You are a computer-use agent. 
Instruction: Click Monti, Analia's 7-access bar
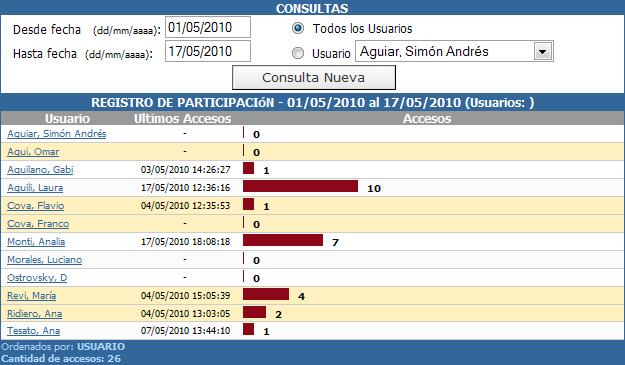coord(283,240)
